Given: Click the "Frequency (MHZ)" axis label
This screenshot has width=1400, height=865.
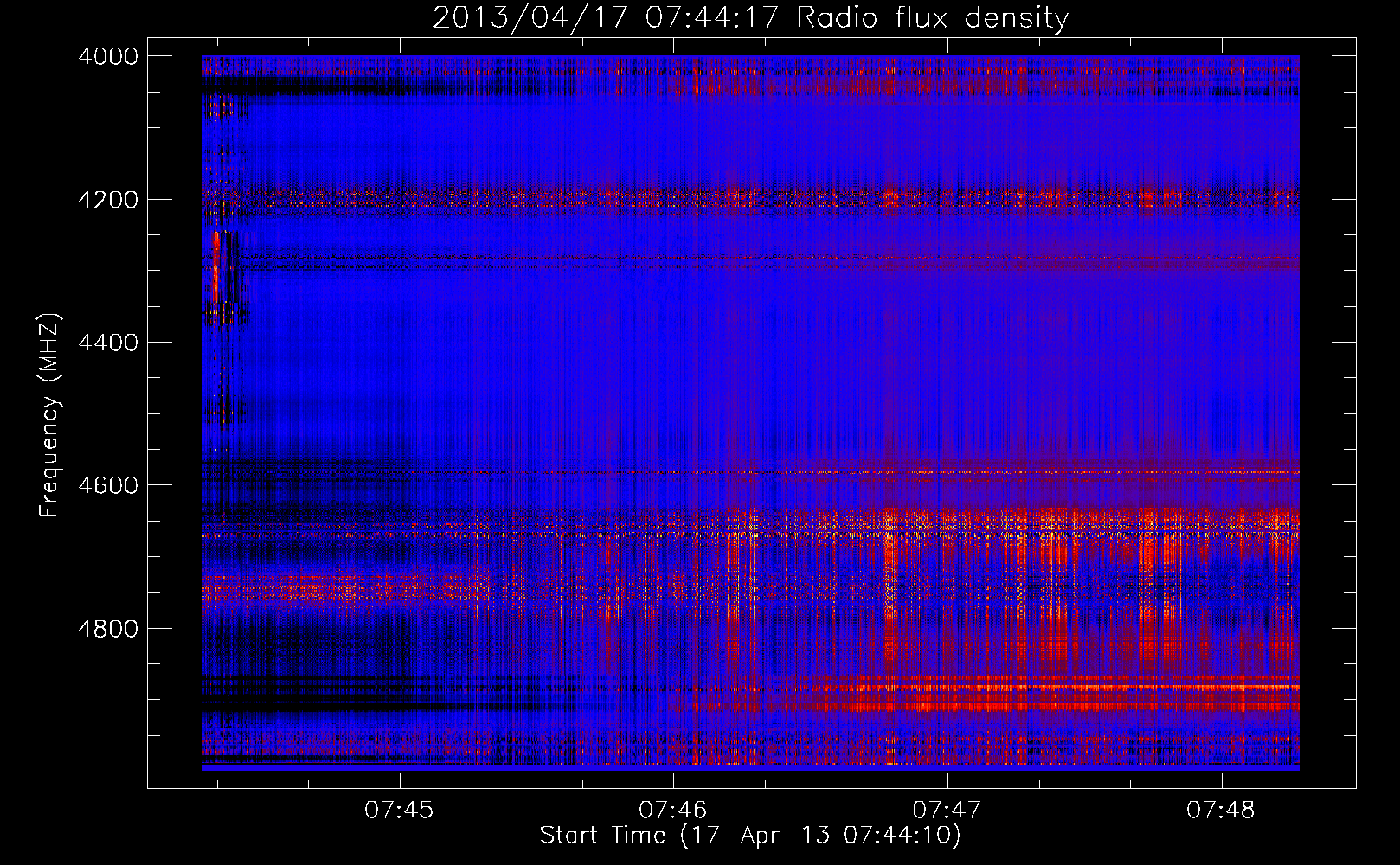Looking at the screenshot, I should click(x=50, y=415).
